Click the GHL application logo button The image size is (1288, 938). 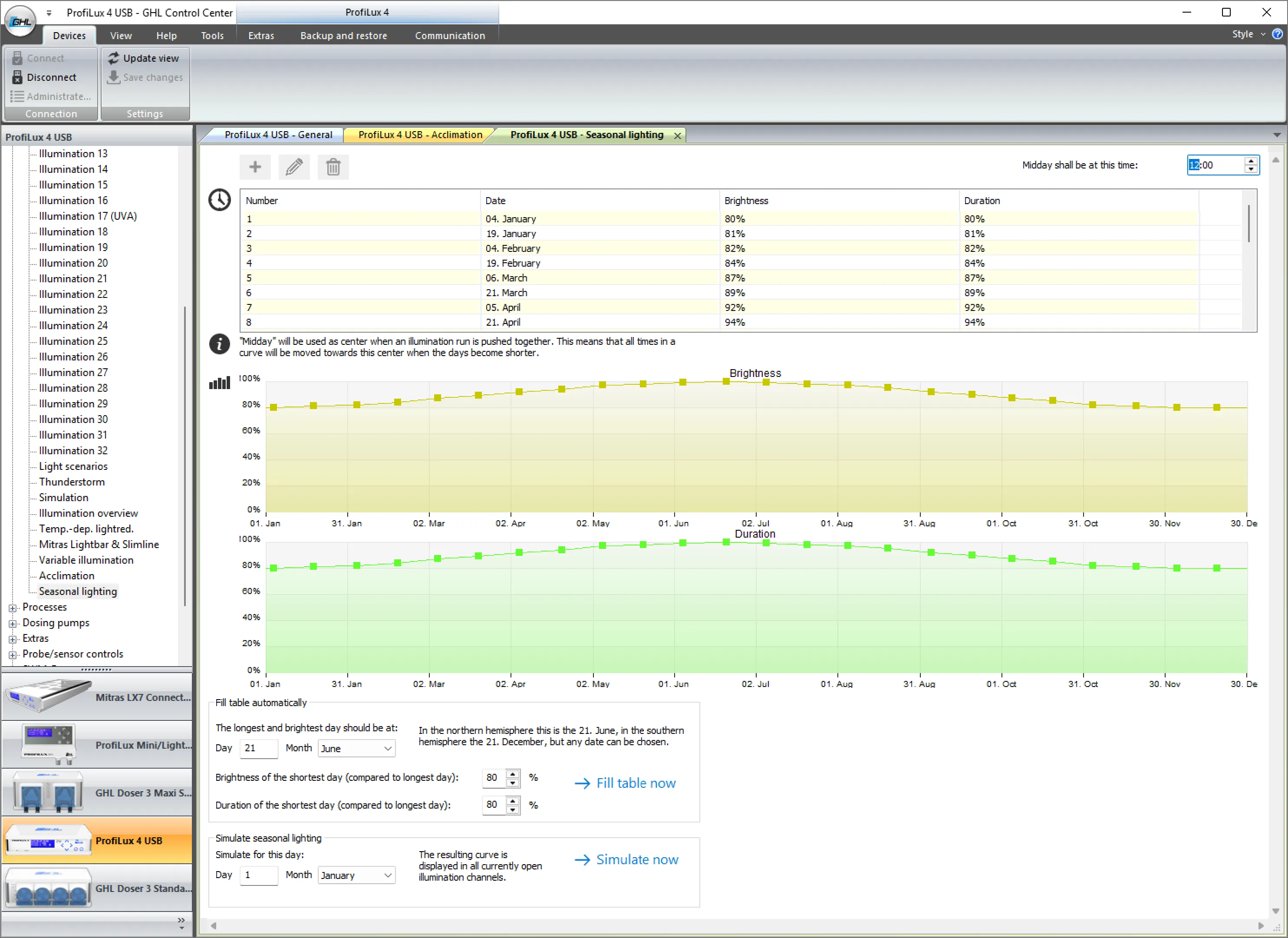coord(20,21)
